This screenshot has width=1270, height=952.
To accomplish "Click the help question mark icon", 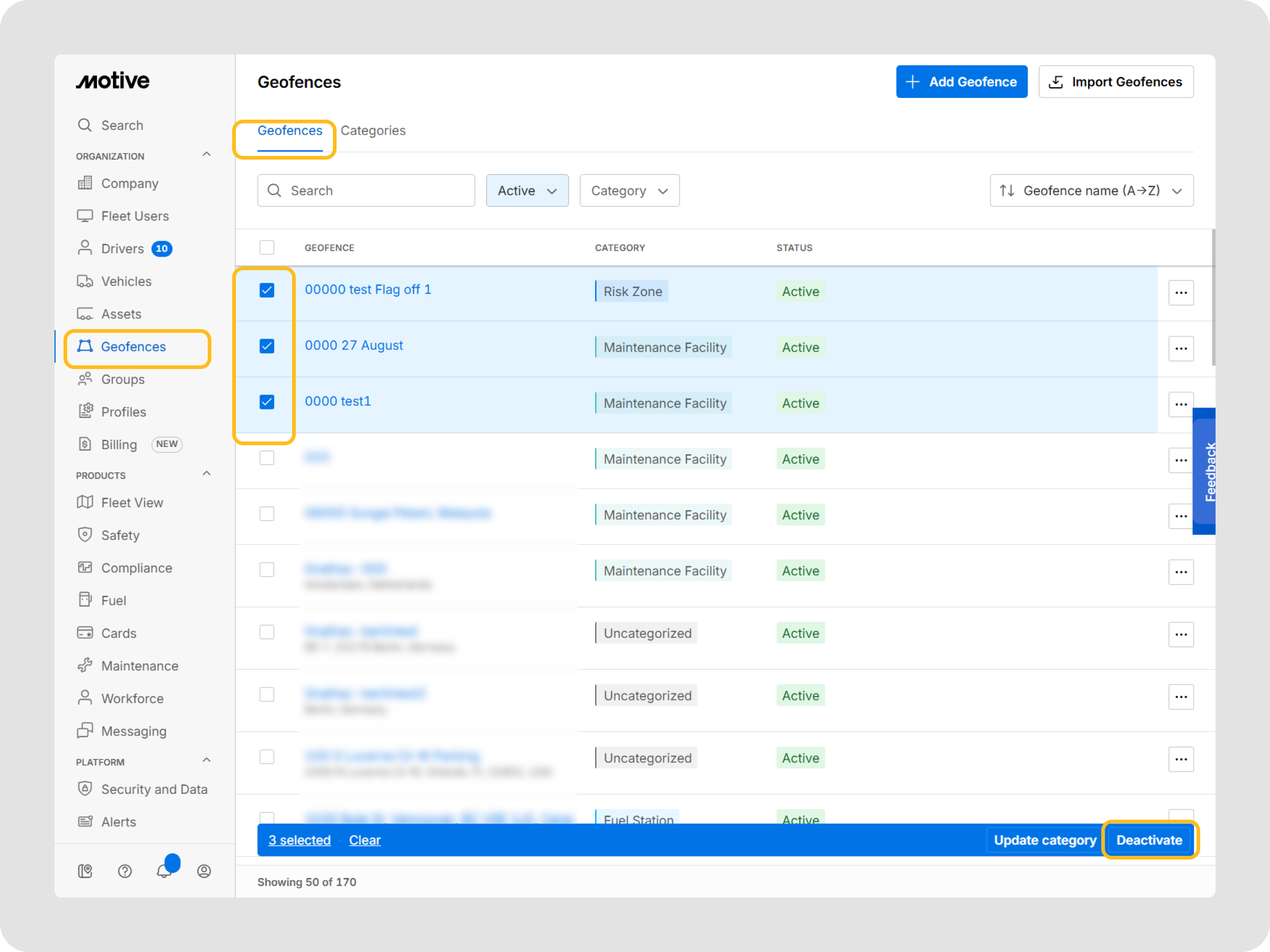I will pos(125,870).
